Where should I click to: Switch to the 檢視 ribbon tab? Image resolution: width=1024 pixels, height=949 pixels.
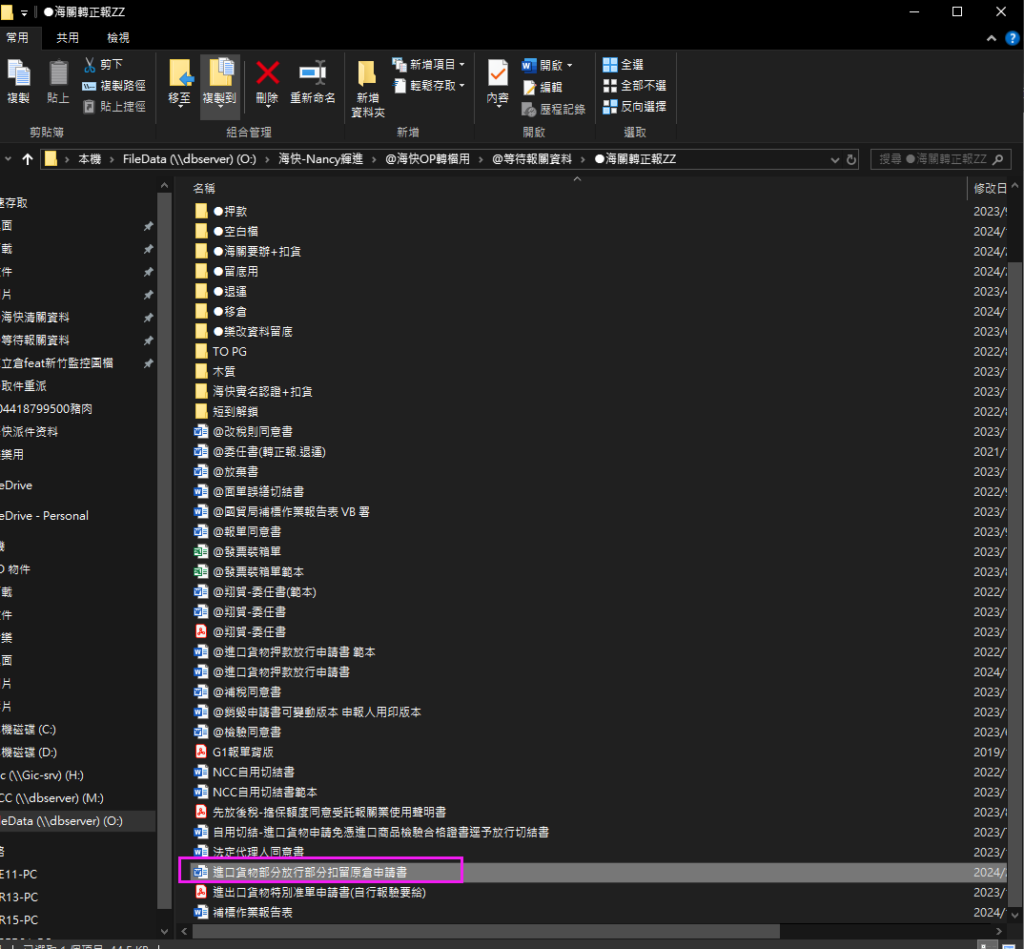(118, 38)
